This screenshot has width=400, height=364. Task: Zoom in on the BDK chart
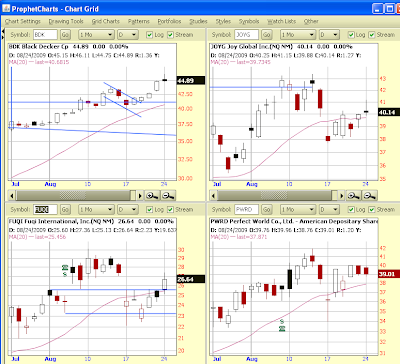click(152, 196)
